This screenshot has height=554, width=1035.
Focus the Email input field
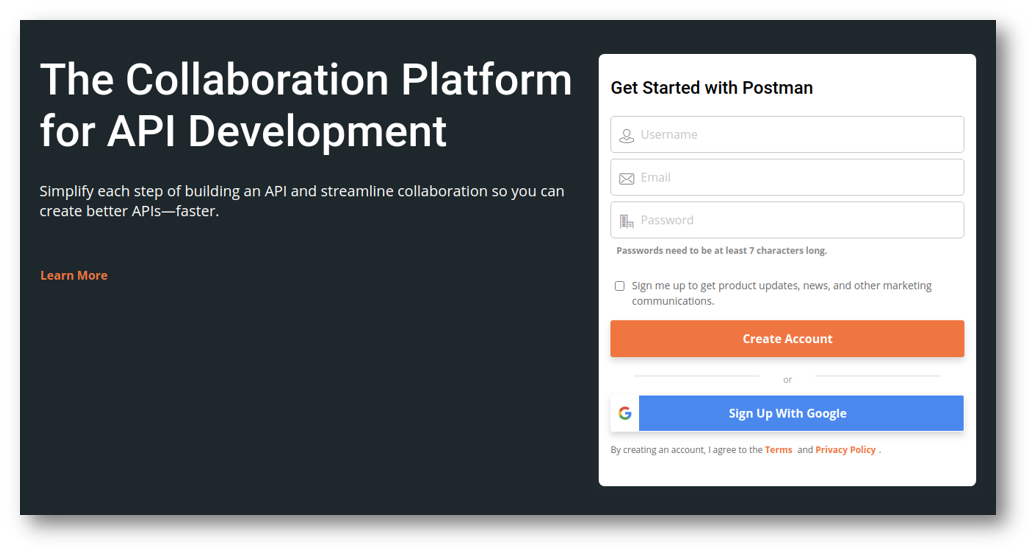[x=787, y=178]
